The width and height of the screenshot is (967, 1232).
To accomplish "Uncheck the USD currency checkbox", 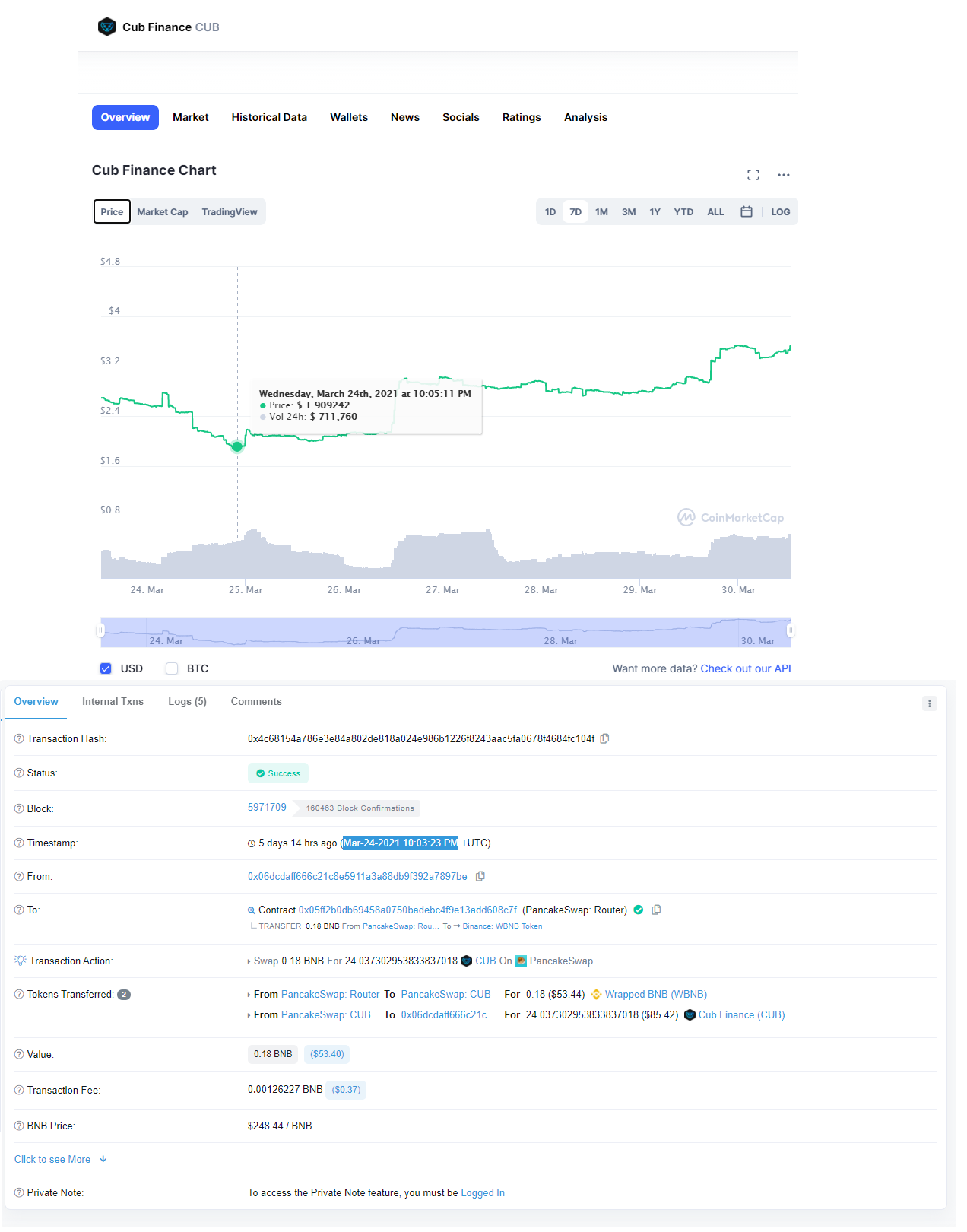I will tap(106, 668).
